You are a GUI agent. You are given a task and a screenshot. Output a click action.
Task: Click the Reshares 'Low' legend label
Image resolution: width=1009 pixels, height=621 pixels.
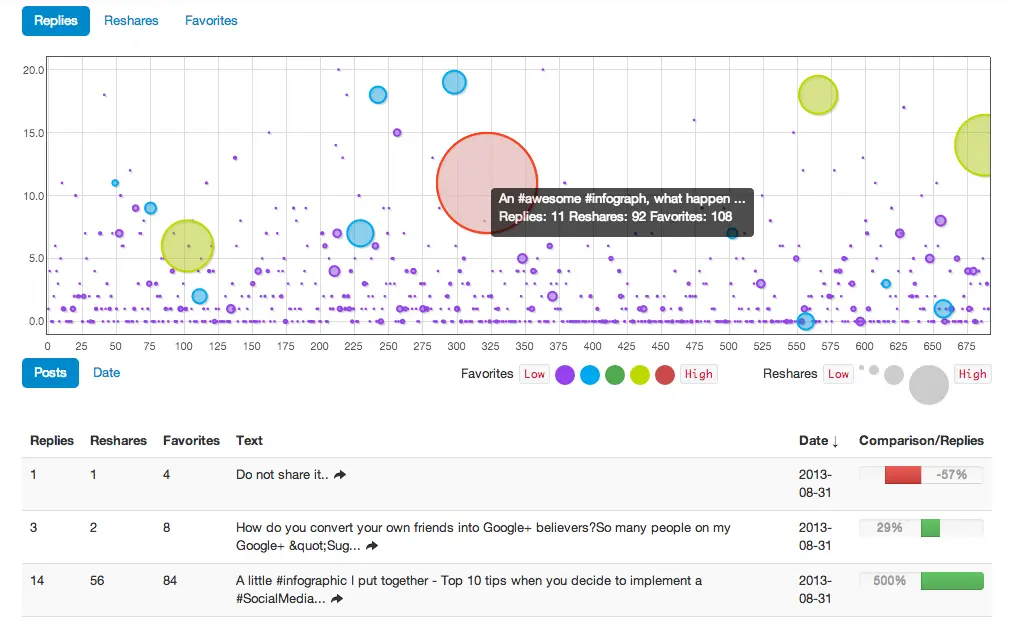[x=838, y=374]
